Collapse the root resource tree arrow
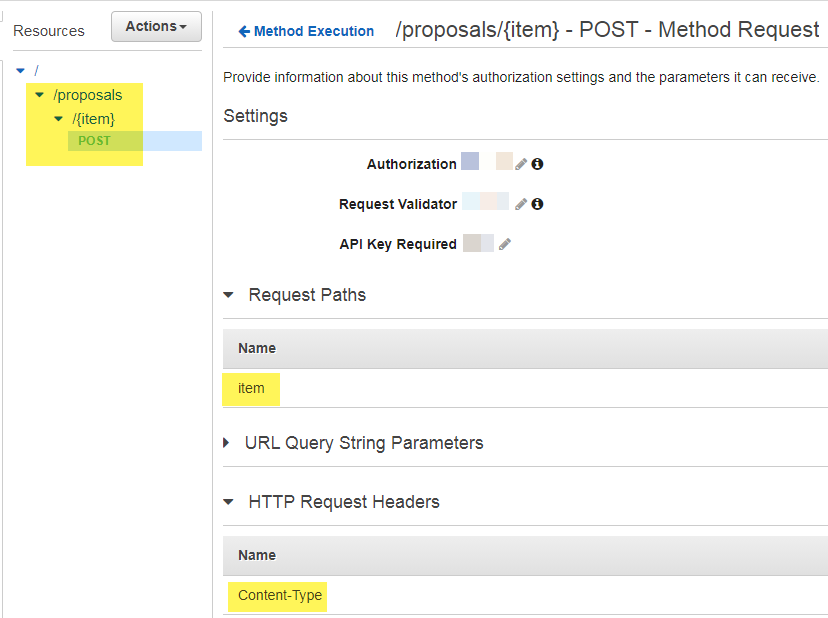The width and height of the screenshot is (828, 618). pos(20,71)
